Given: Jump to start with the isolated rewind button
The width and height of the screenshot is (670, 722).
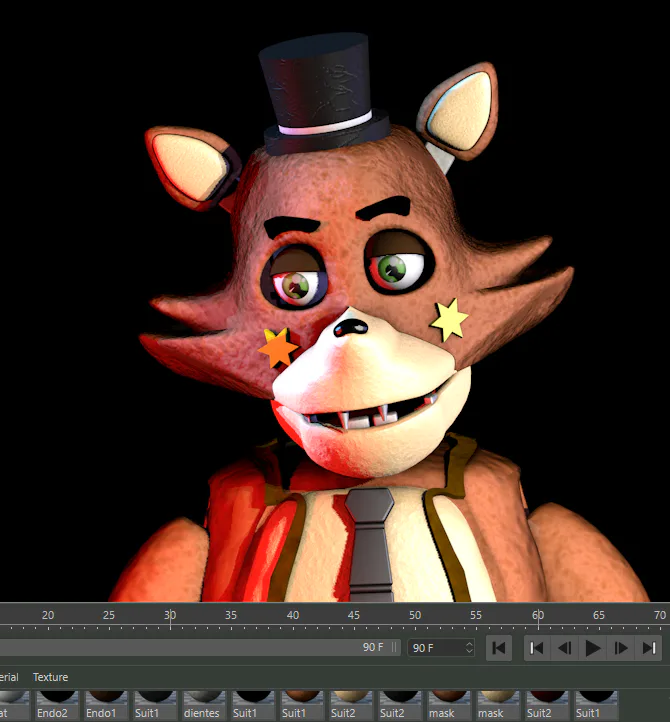Looking at the screenshot, I should pos(499,648).
